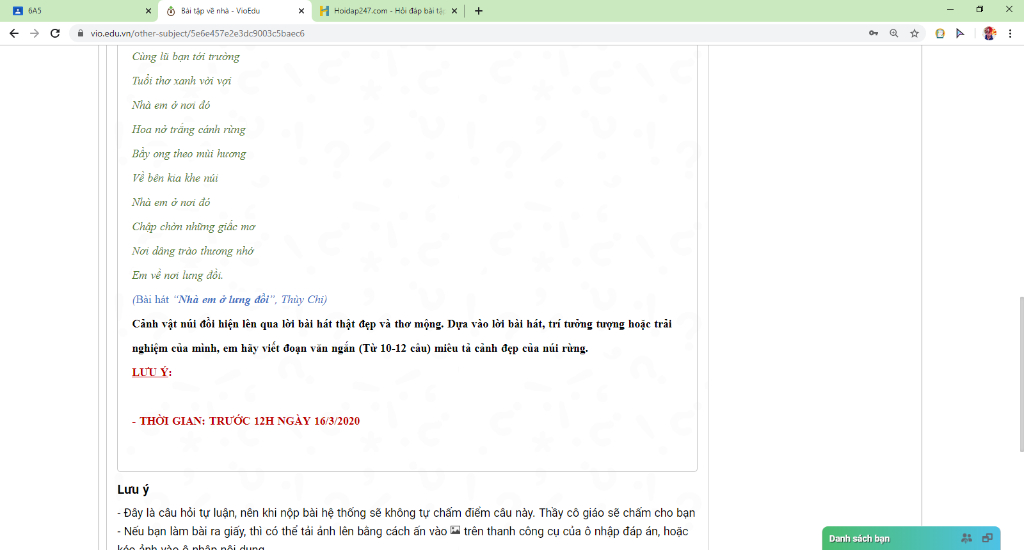The width and height of the screenshot is (1024, 550).
Task: Click the pop-out window icon in Danh sách bạn bar
Action: 987,538
